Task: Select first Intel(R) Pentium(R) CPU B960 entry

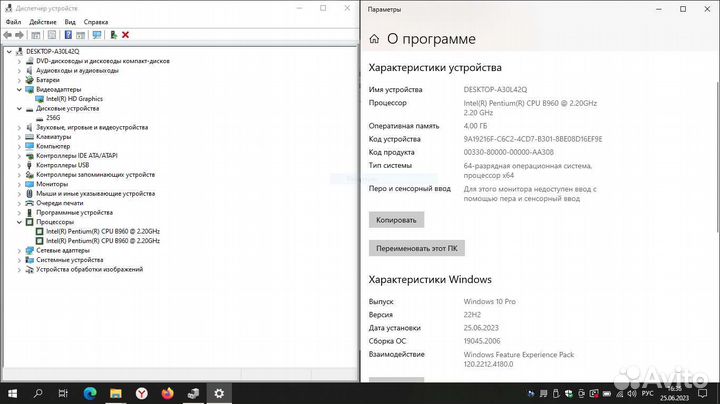Action: point(103,231)
